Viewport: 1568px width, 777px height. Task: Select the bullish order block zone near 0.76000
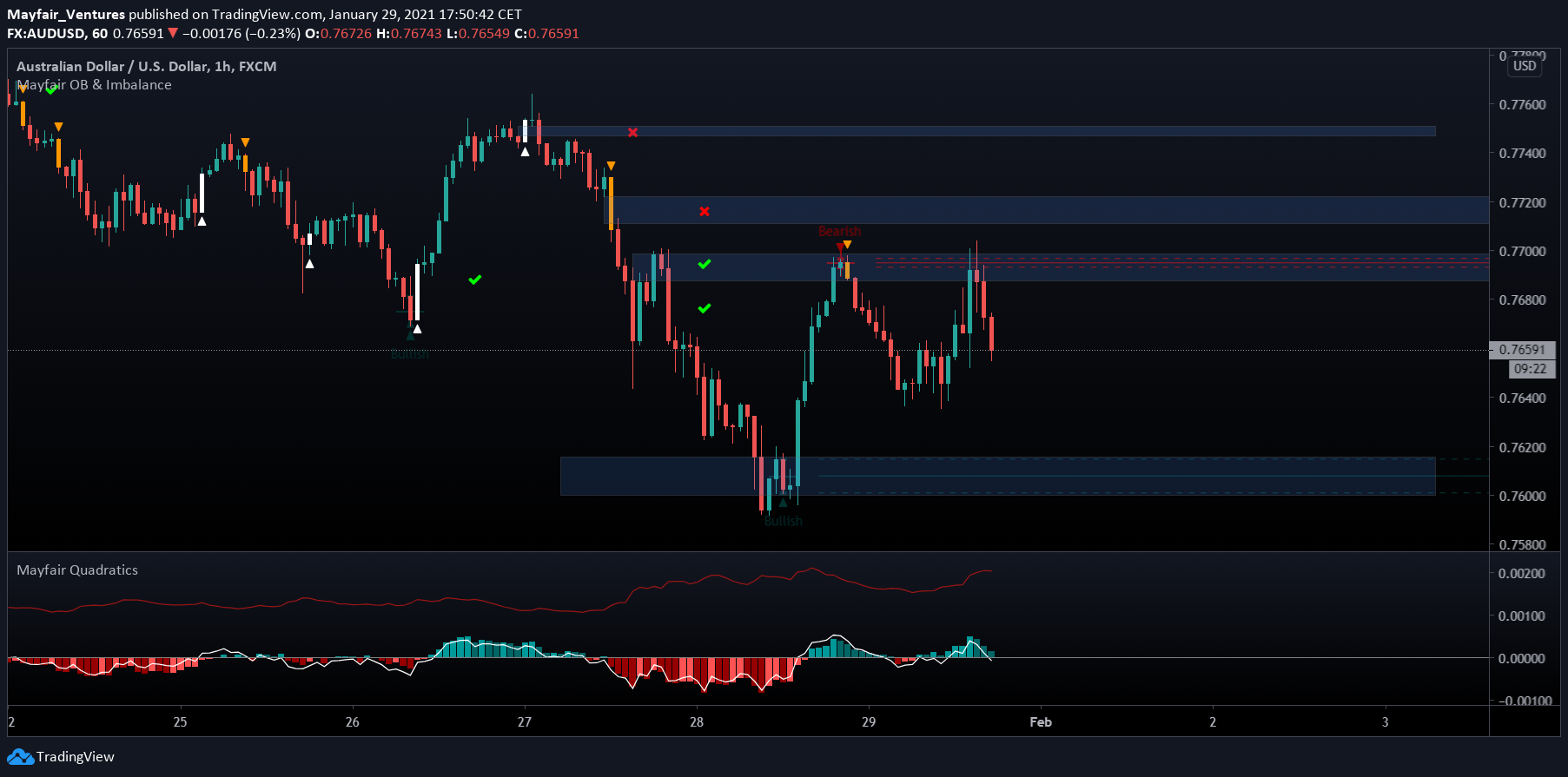[997, 476]
